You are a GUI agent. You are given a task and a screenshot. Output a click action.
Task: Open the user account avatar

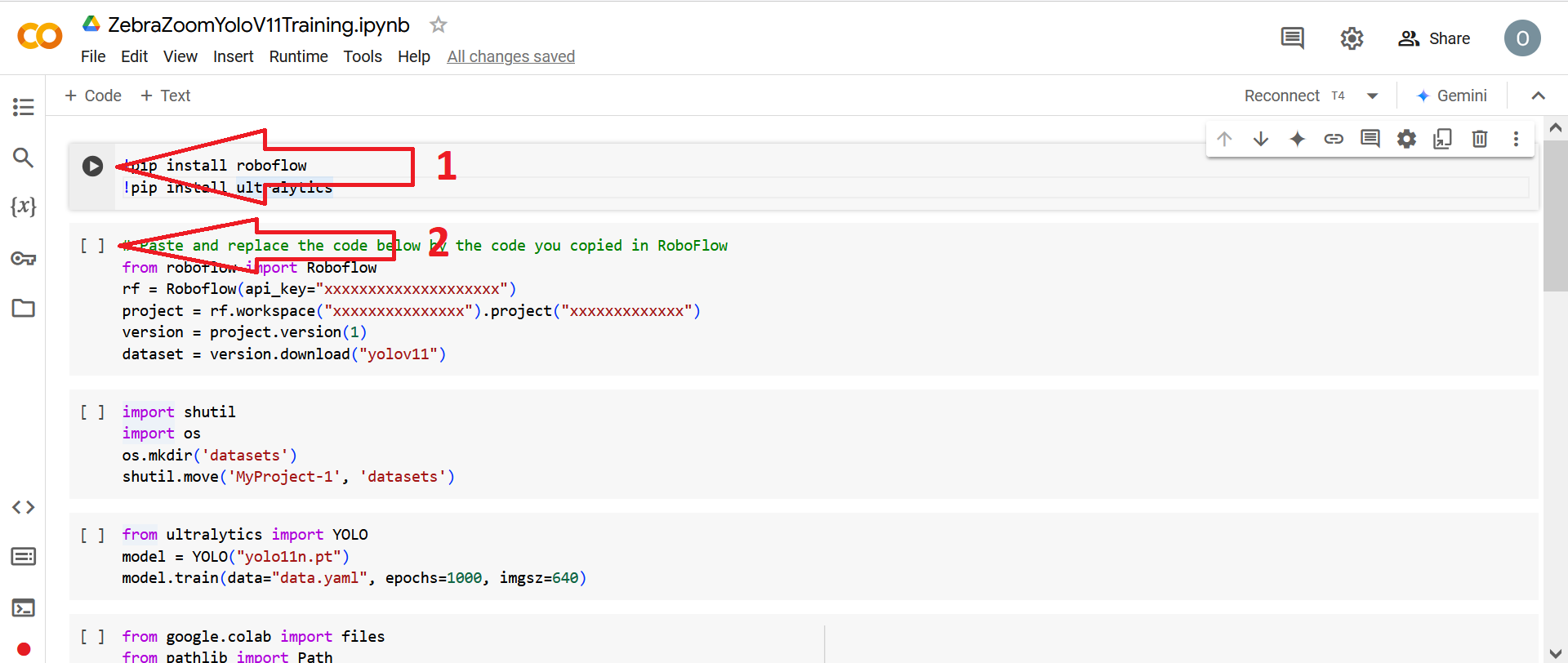pos(1522,38)
